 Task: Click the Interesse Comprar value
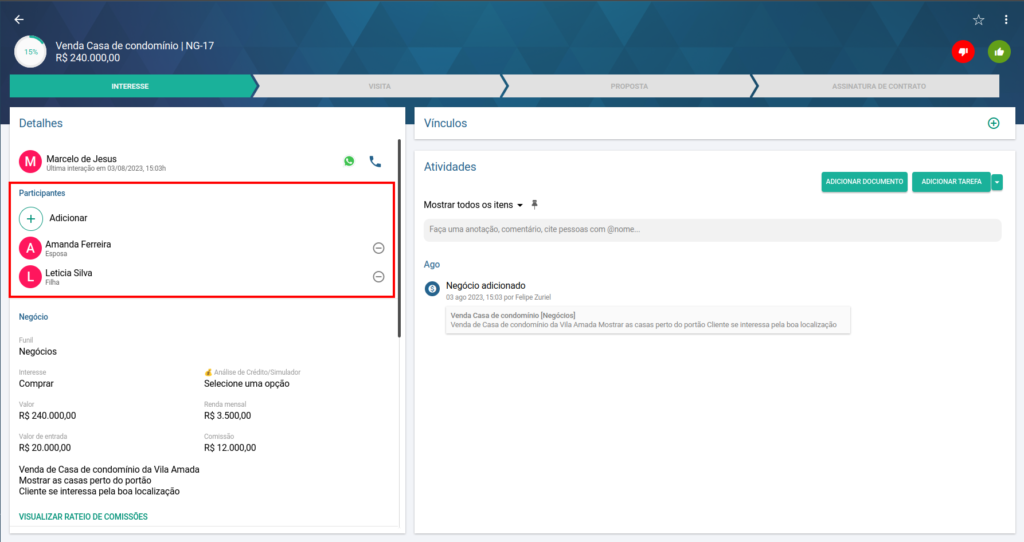[36, 384]
